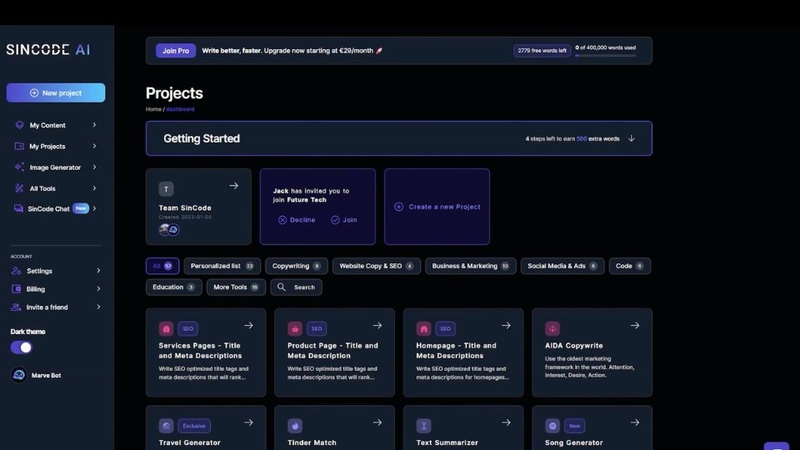Screen dimensions: 800x450
Task: Expand Invite a friend chevron
Action: 98,307
